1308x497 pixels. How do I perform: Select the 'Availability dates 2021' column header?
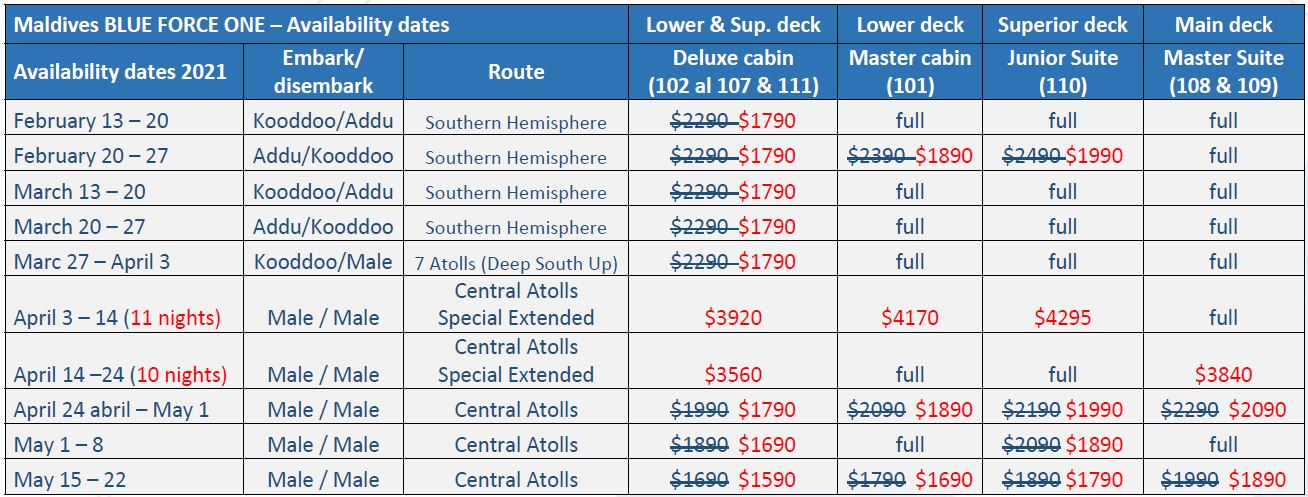click(x=121, y=71)
